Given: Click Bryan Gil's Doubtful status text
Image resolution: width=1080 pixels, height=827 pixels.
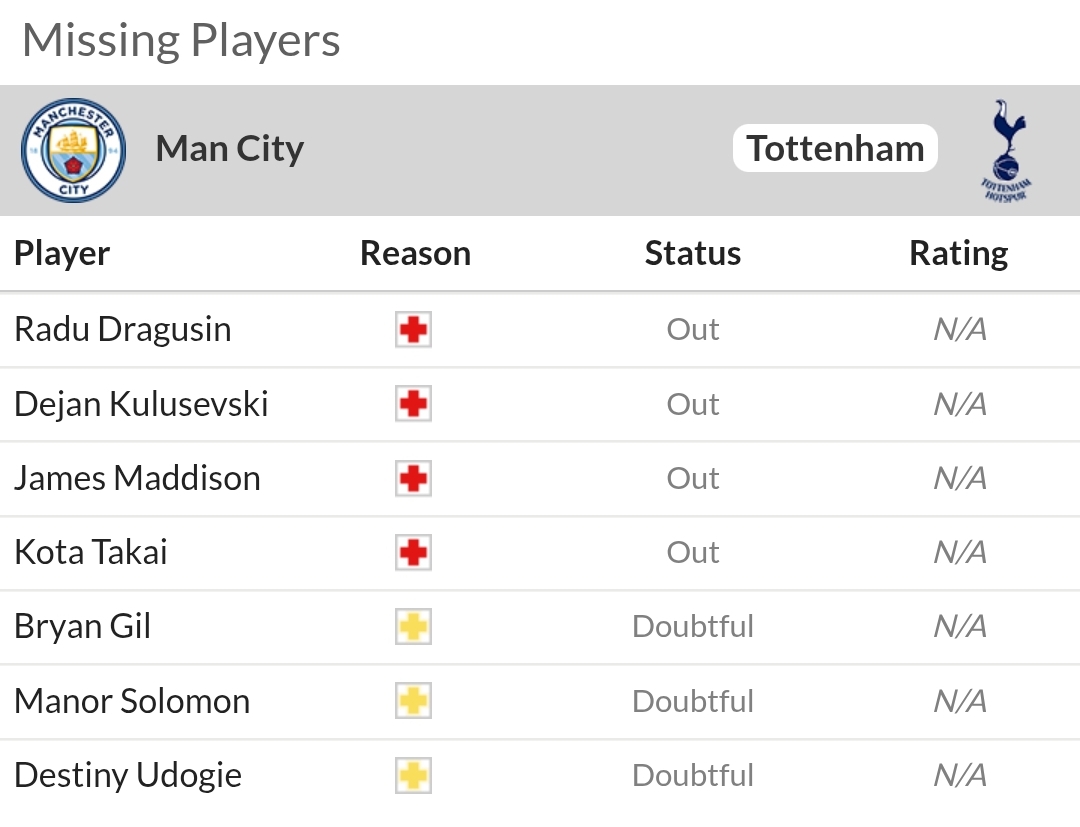Looking at the screenshot, I should click(693, 627).
